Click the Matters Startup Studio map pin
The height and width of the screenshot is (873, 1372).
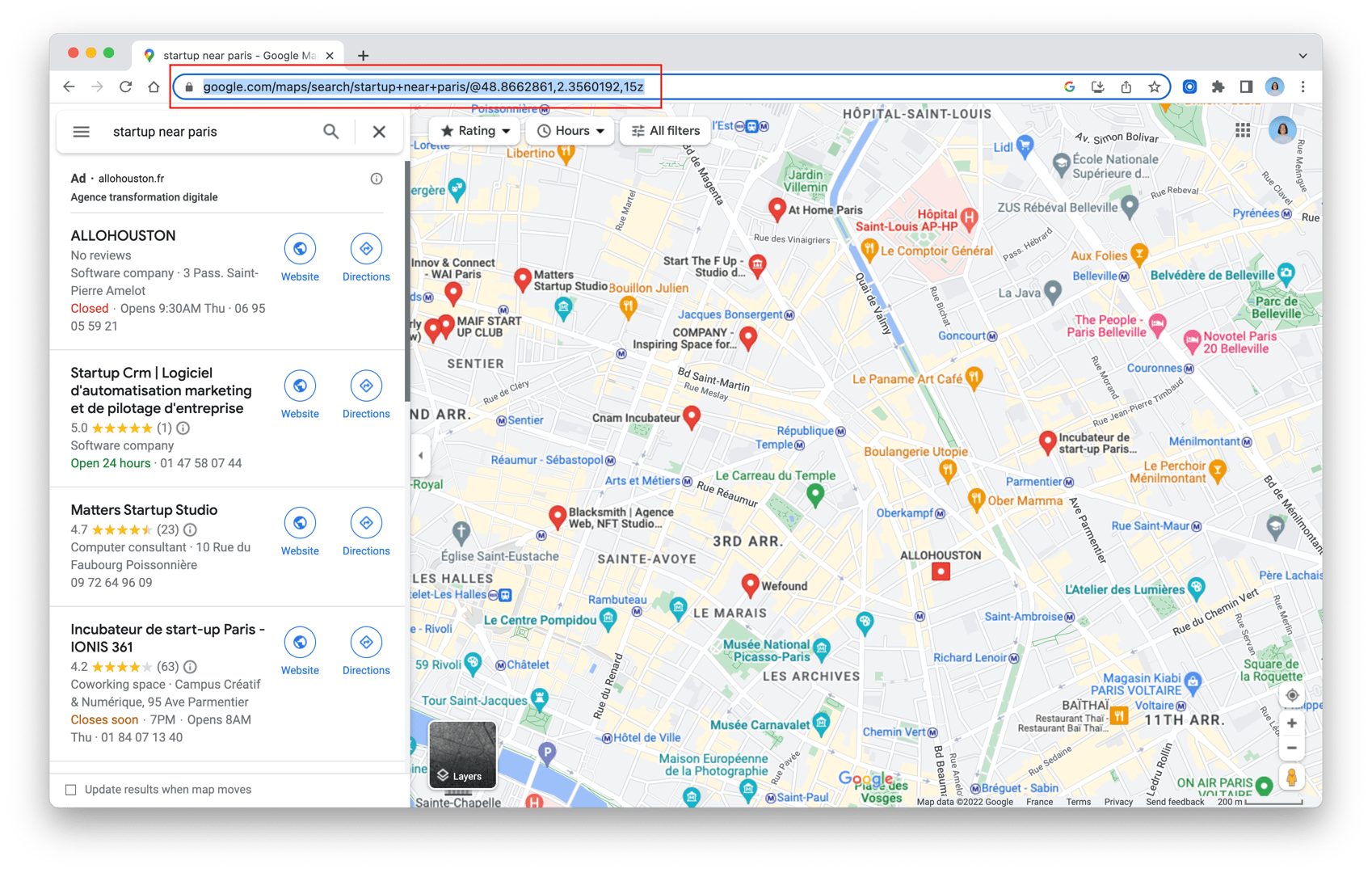523,280
